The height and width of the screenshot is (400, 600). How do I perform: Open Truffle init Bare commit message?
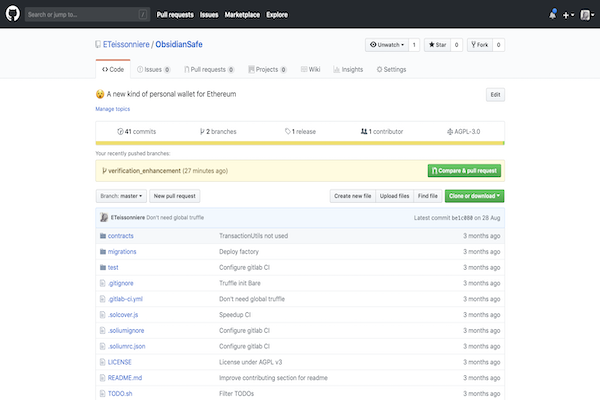[x=240, y=283]
